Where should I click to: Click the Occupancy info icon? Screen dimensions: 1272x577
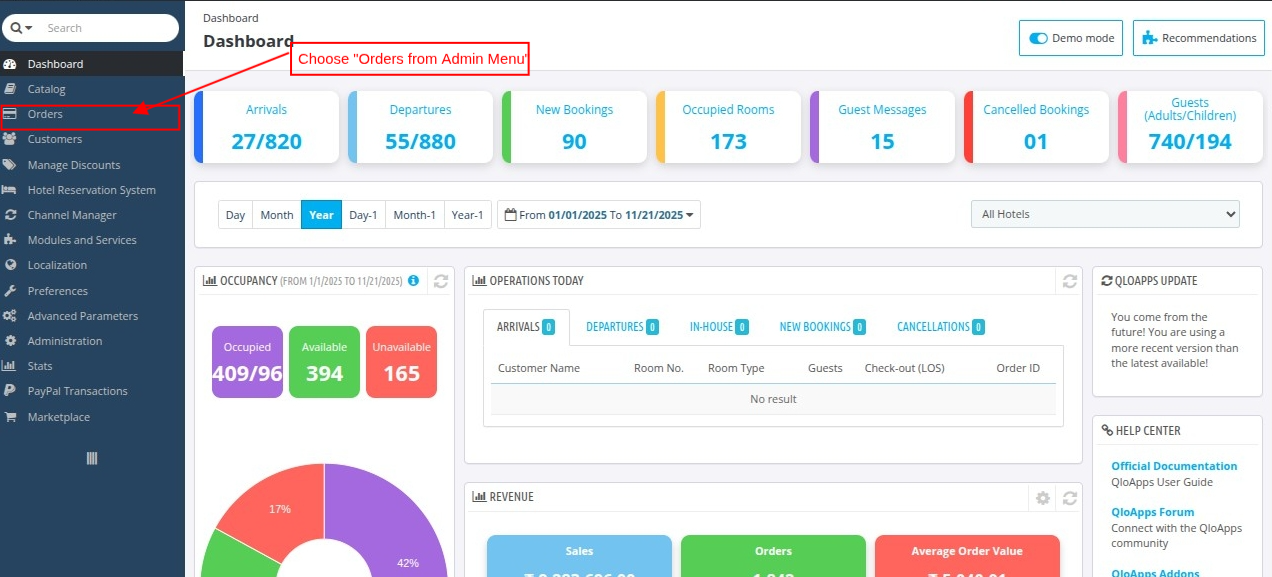[413, 281]
